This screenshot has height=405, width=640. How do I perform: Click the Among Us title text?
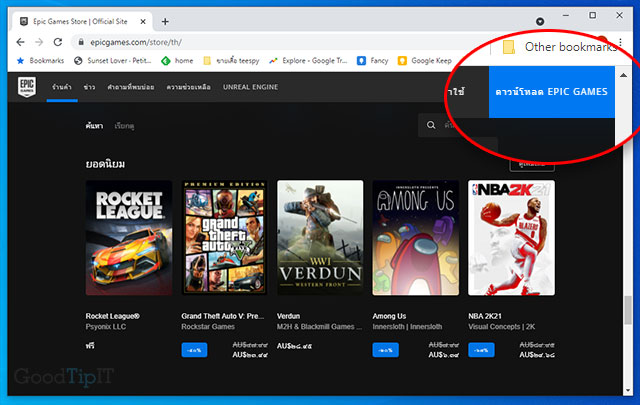[389, 316]
